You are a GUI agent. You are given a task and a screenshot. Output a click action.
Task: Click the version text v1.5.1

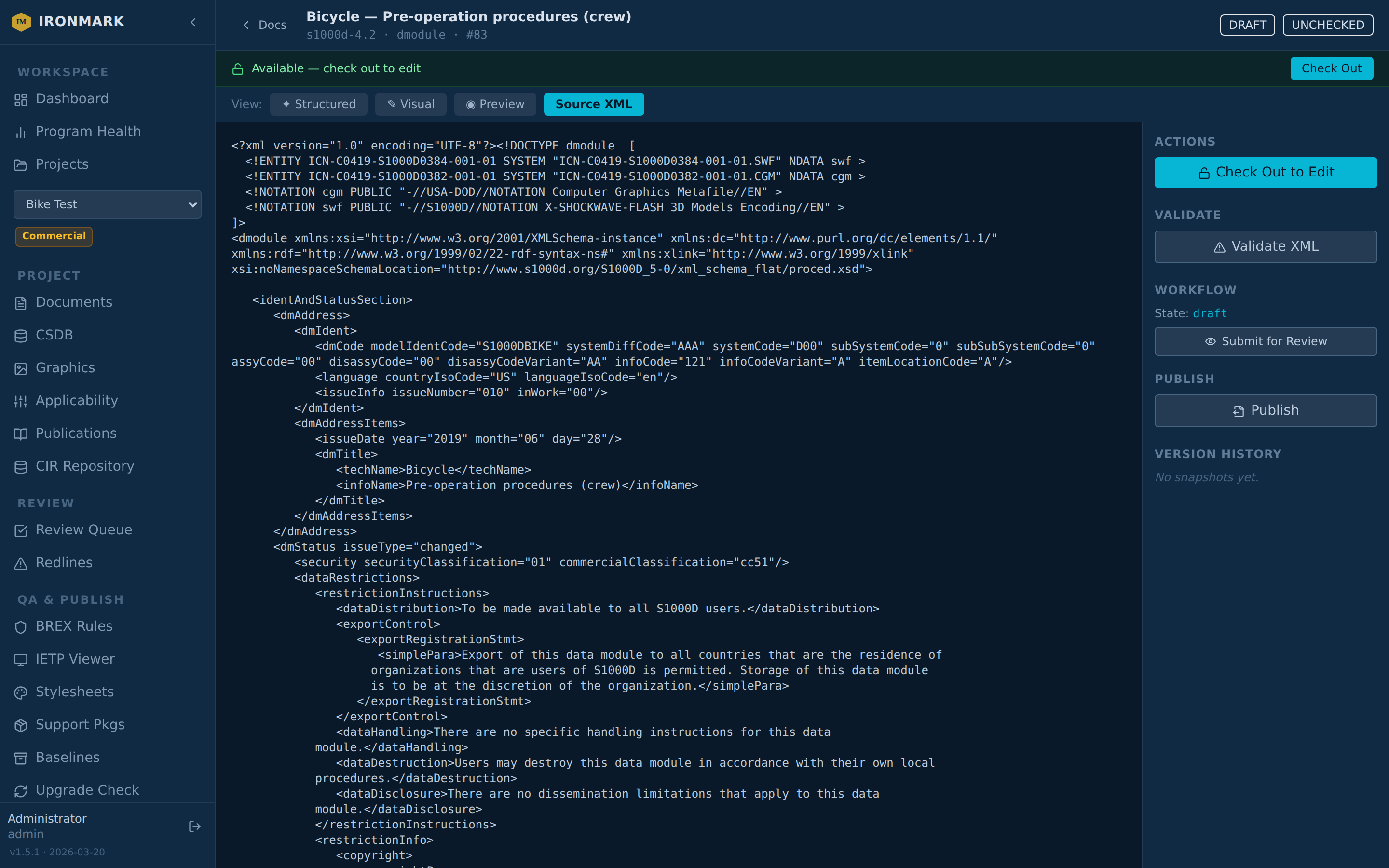click(57, 852)
